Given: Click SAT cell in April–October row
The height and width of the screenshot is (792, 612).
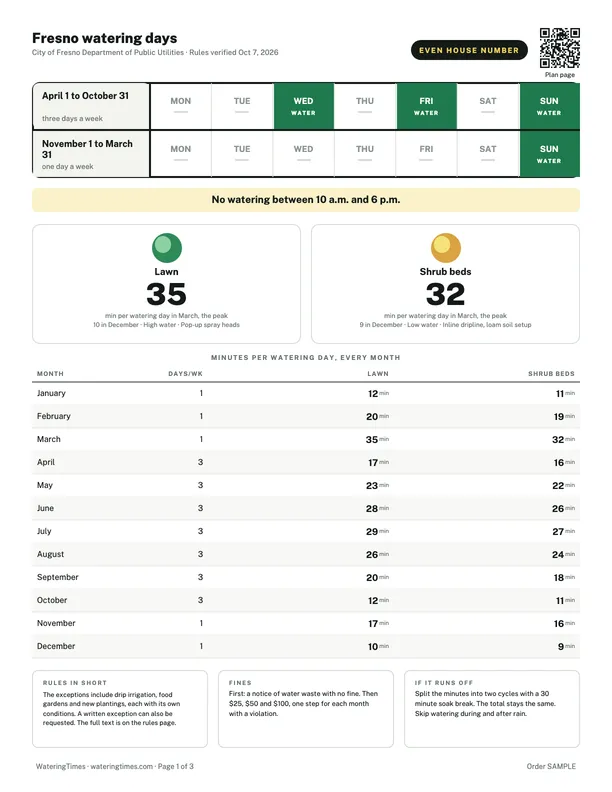Looking at the screenshot, I should [x=488, y=106].
